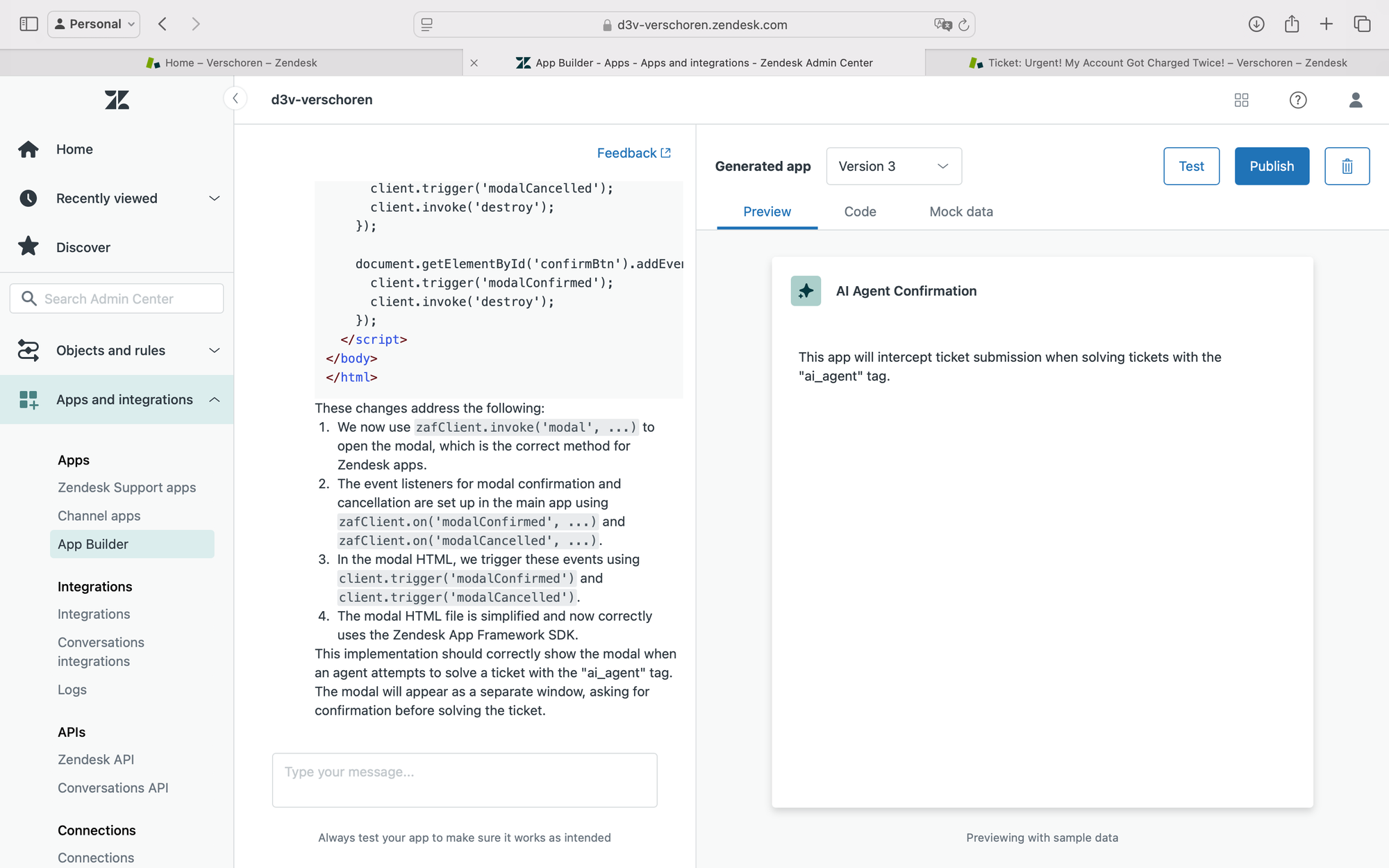
Task: Switch to the Code tab
Action: pos(860,212)
